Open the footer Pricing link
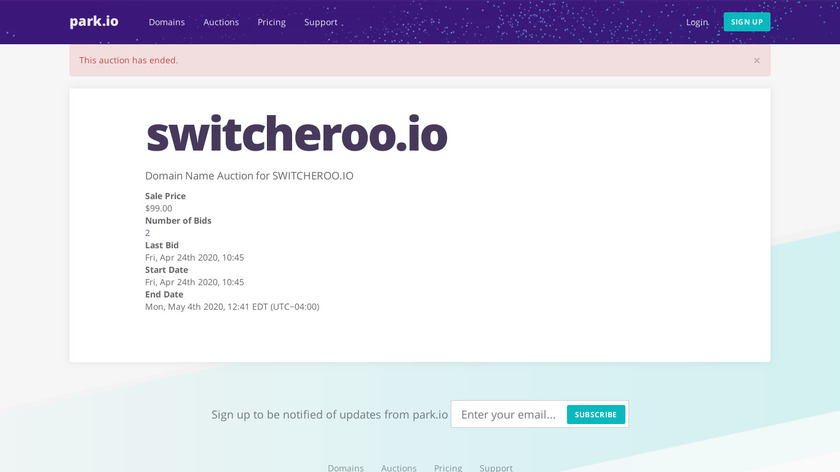Viewport: 840px width, 472px height. [448, 468]
